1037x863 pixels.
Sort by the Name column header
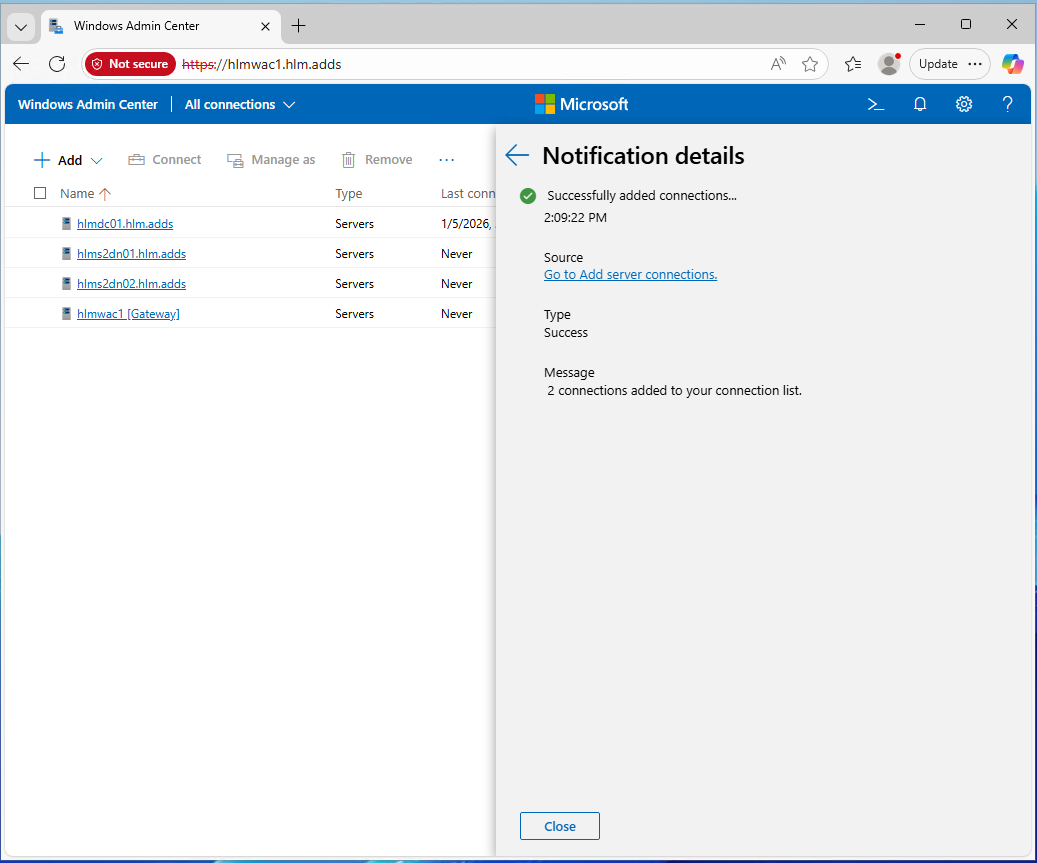tap(77, 194)
